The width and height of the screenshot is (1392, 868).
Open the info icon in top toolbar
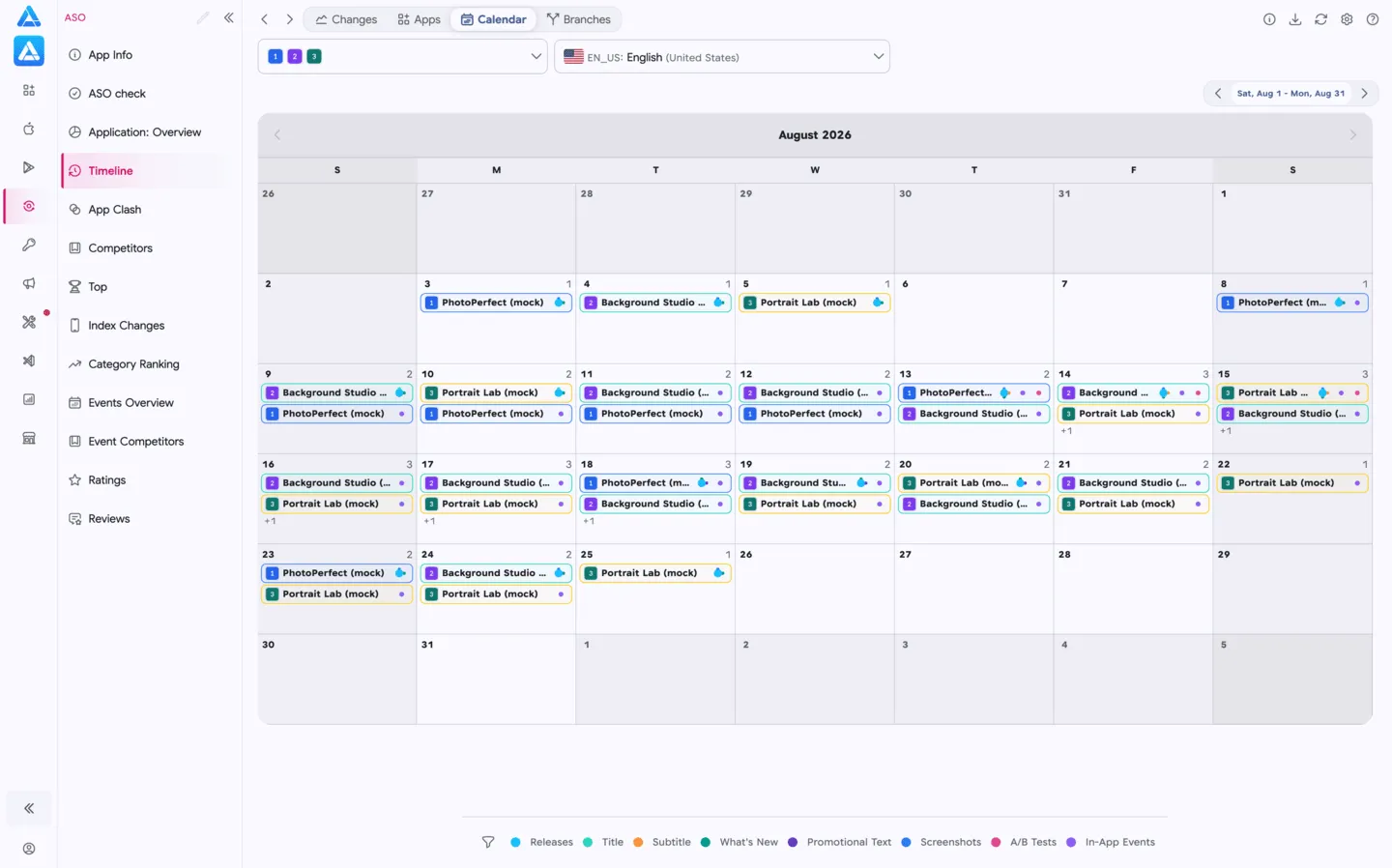point(1269,19)
